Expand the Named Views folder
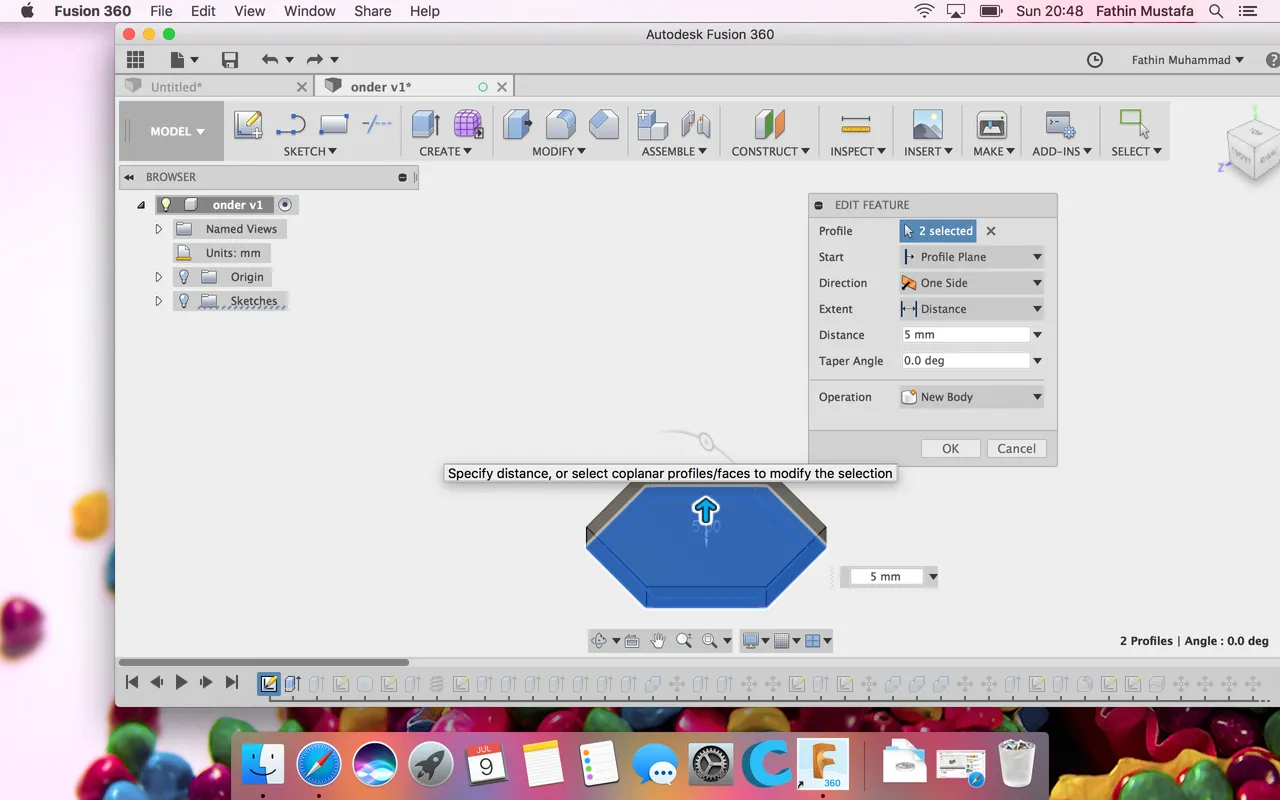This screenshot has width=1280, height=800. coord(158,229)
